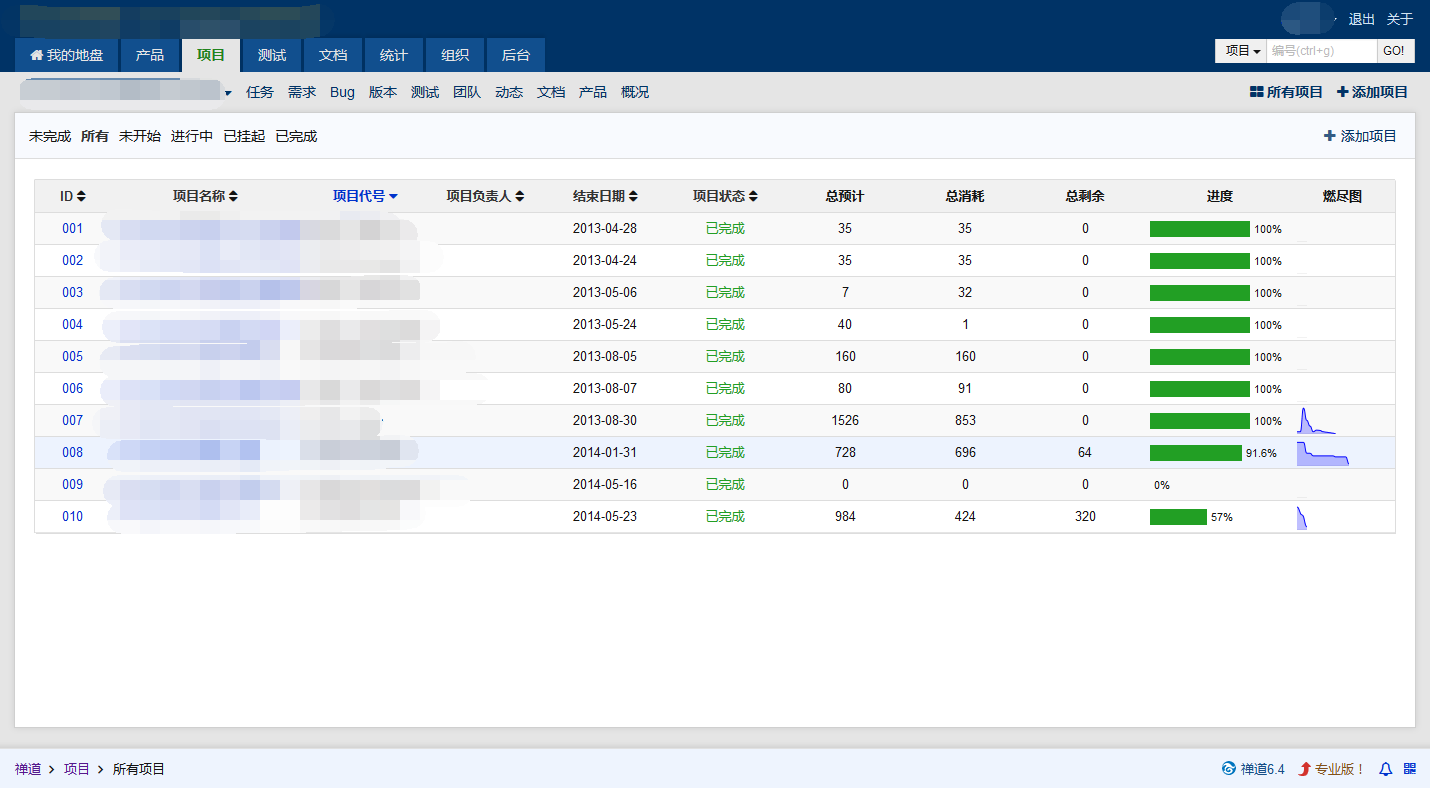
Task: Expand the 项目 search type dropdown
Action: tap(1241, 51)
